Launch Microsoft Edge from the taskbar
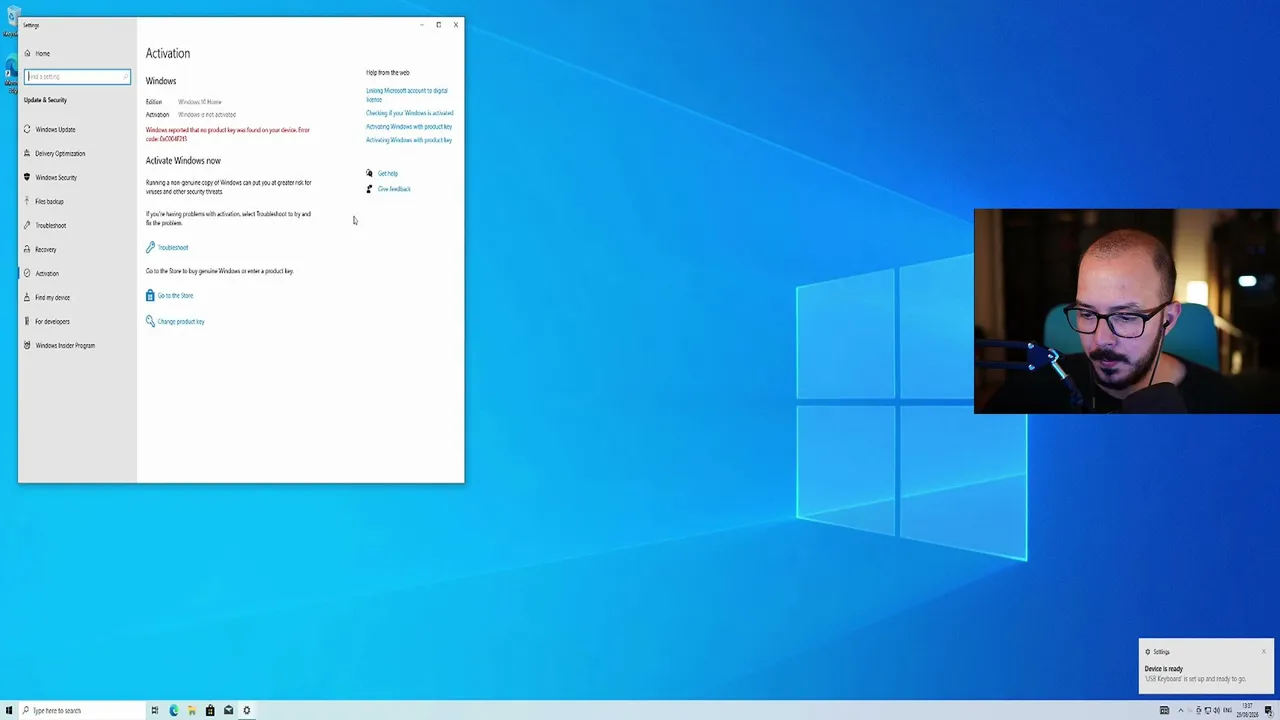The image size is (1280, 720). [x=173, y=710]
